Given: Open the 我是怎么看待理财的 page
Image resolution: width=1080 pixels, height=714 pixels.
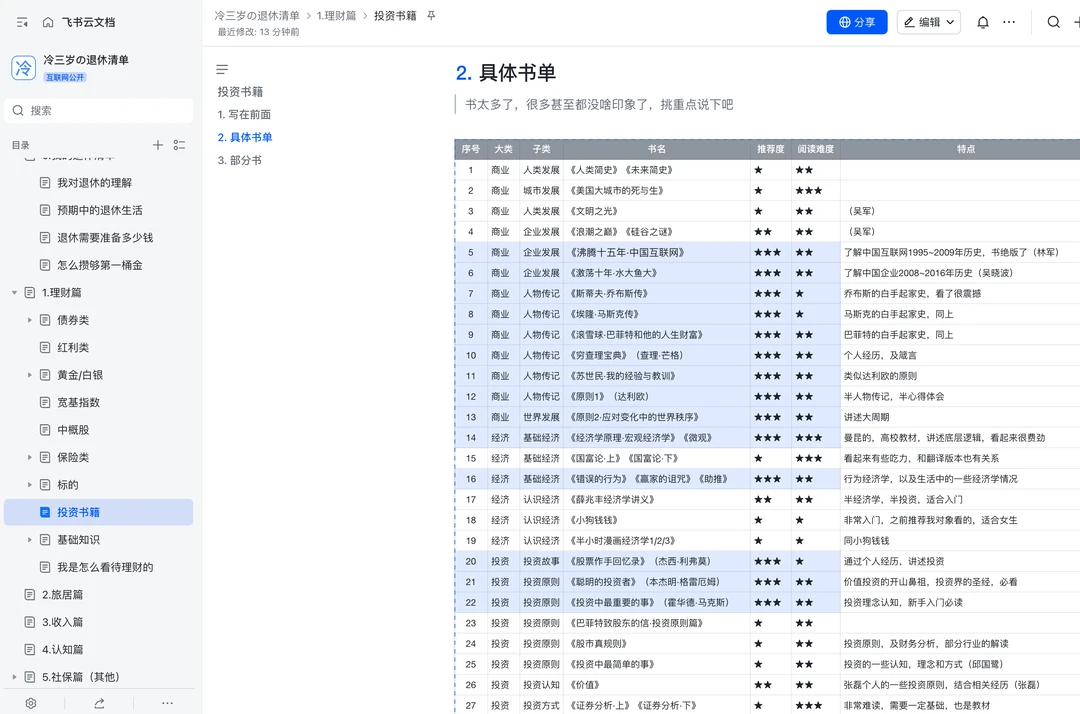Looking at the screenshot, I should 105,567.
